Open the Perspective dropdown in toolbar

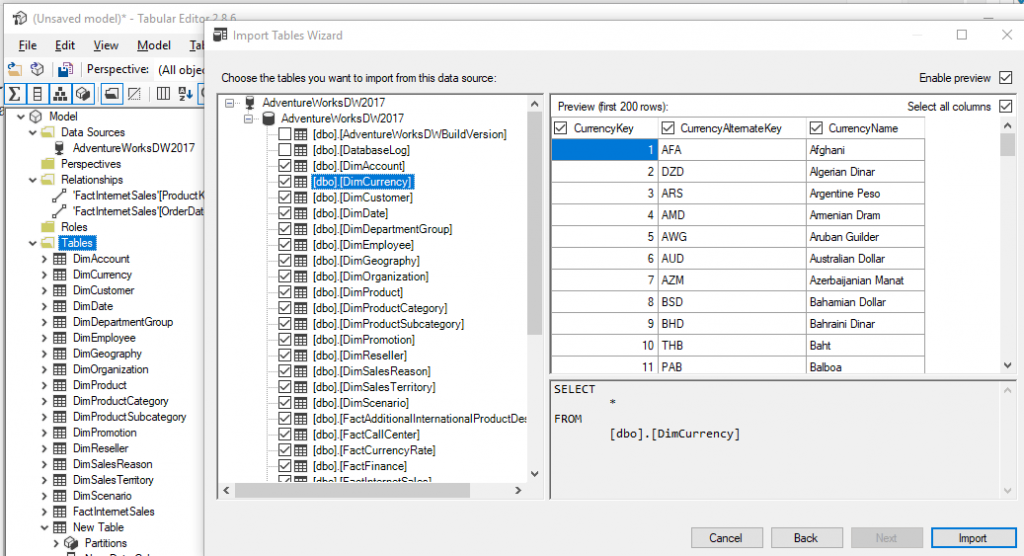[180, 69]
